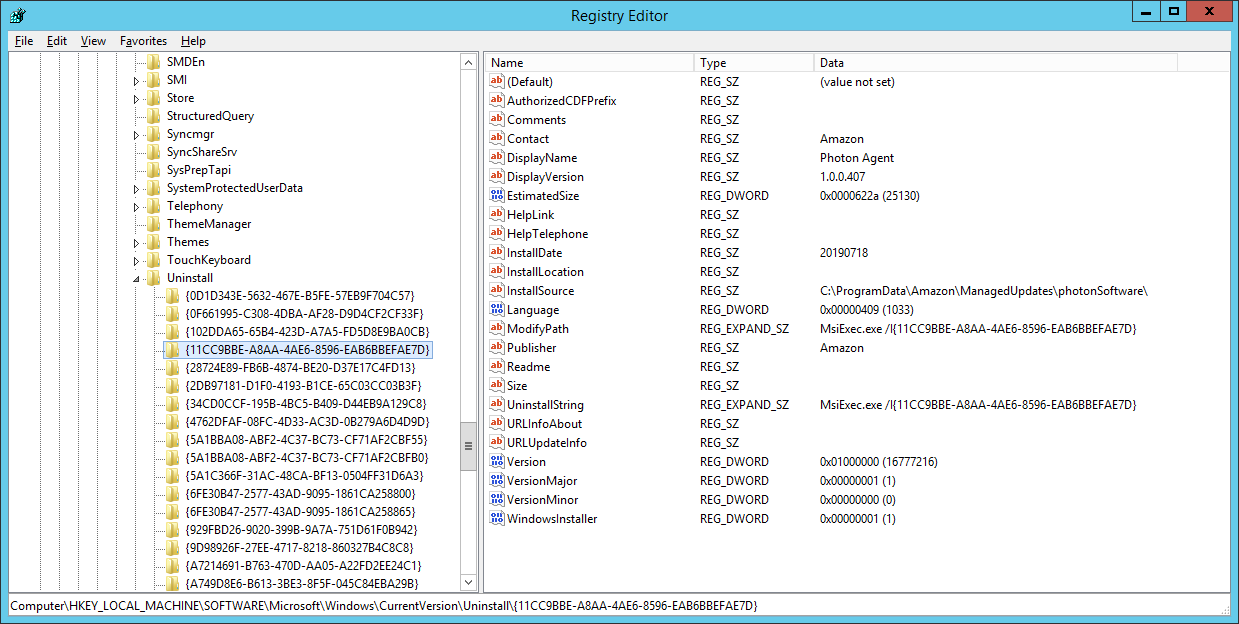Select the SyncShareSrv key
Screen dimensions: 1239x624
[x=202, y=152]
